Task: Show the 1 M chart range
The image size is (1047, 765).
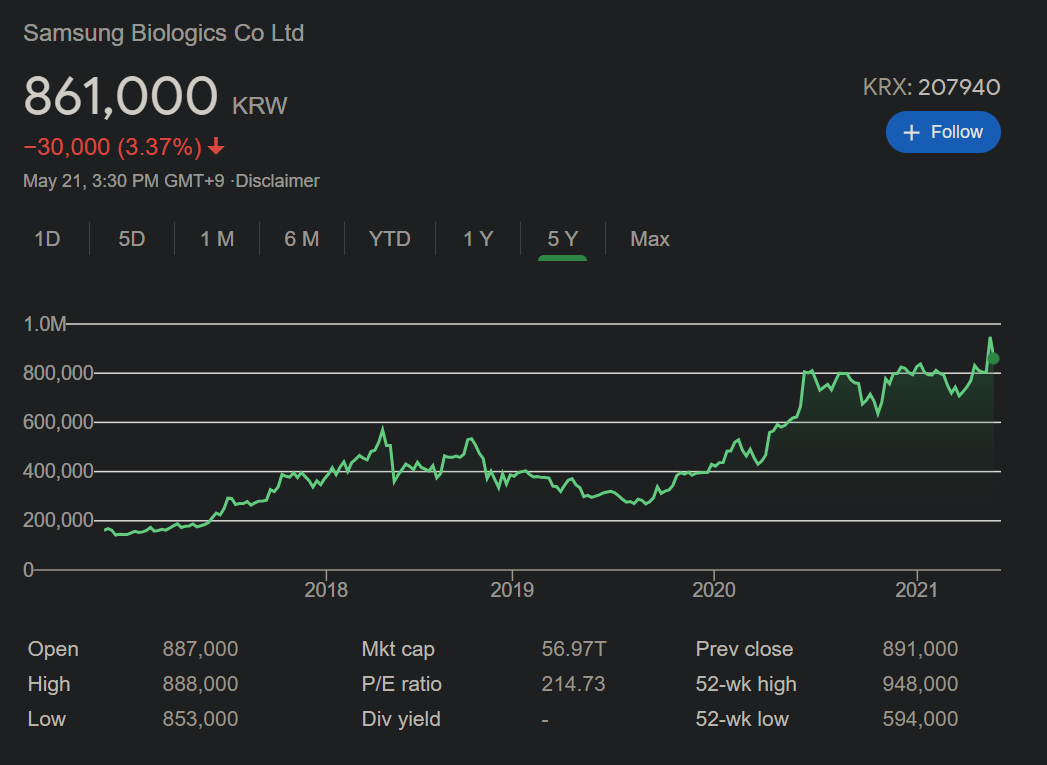Action: (x=217, y=239)
